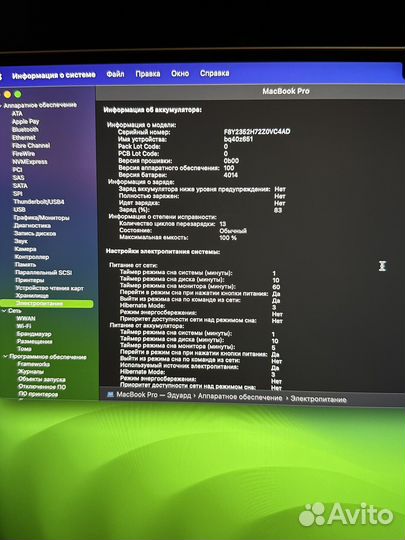Click MacBook Pro — Эдуард in path bar
Image resolution: width=405 pixels, height=540 pixels.
pyautogui.click(x=154, y=395)
